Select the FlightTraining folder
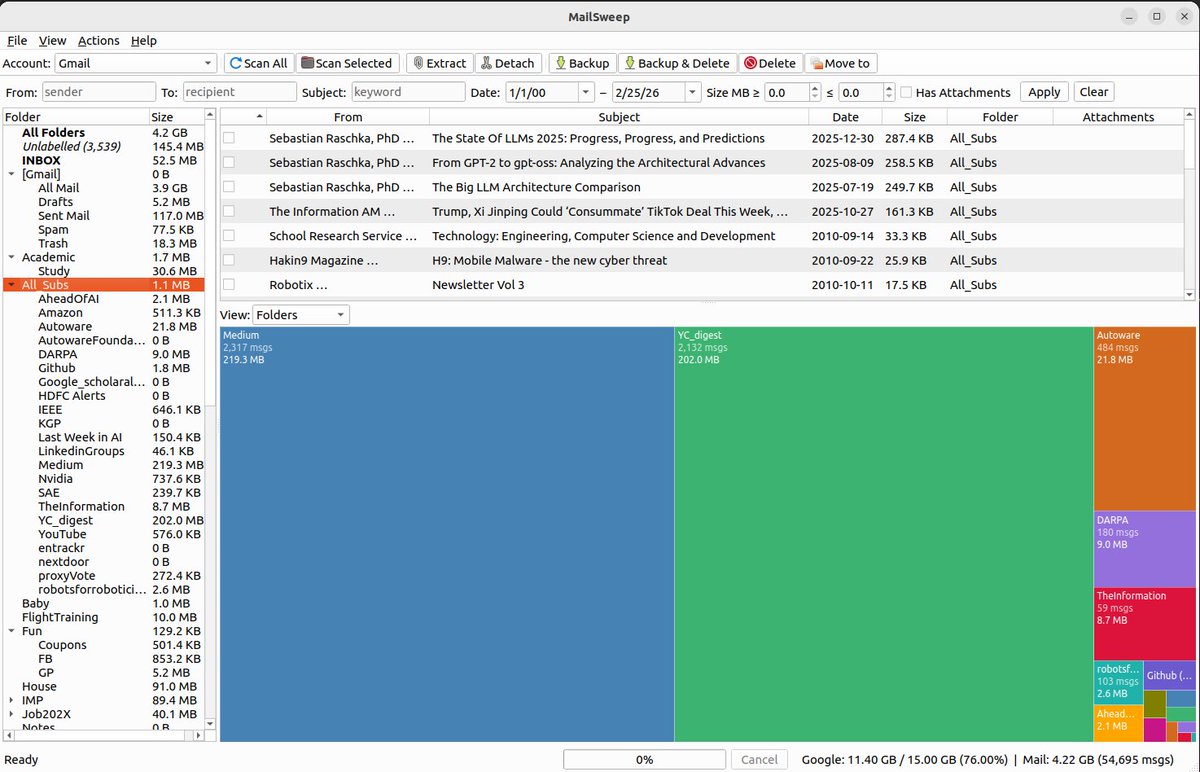The image size is (1200, 772). (x=60, y=617)
